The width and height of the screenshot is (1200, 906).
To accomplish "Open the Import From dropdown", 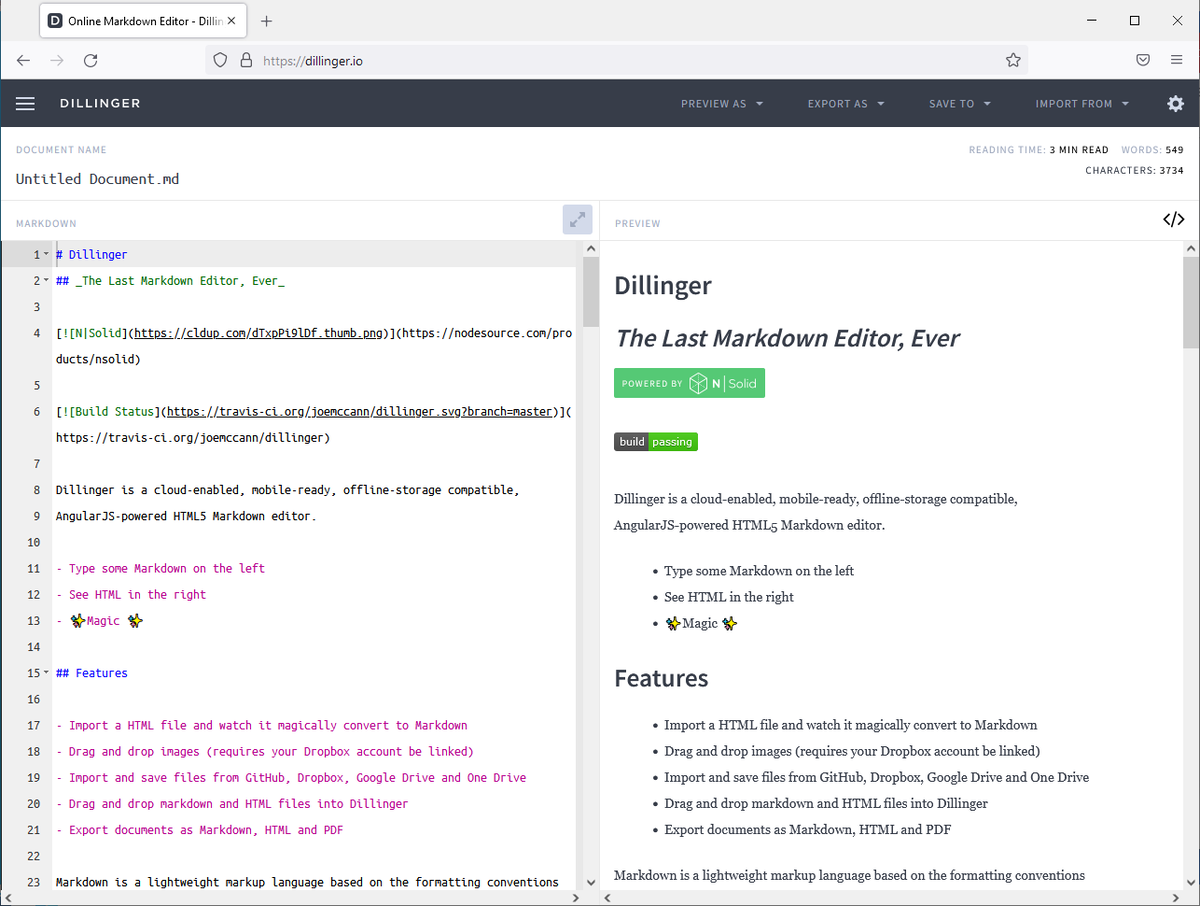I will (x=1082, y=104).
